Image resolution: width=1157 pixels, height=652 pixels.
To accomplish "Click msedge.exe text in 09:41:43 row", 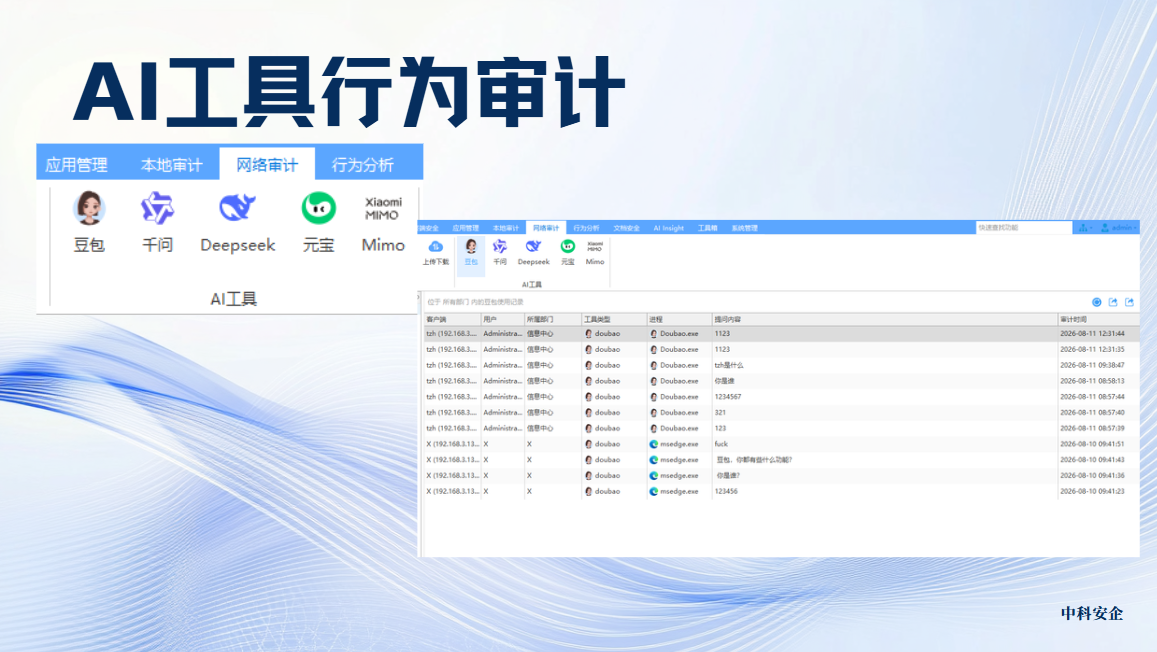I will tap(679, 460).
